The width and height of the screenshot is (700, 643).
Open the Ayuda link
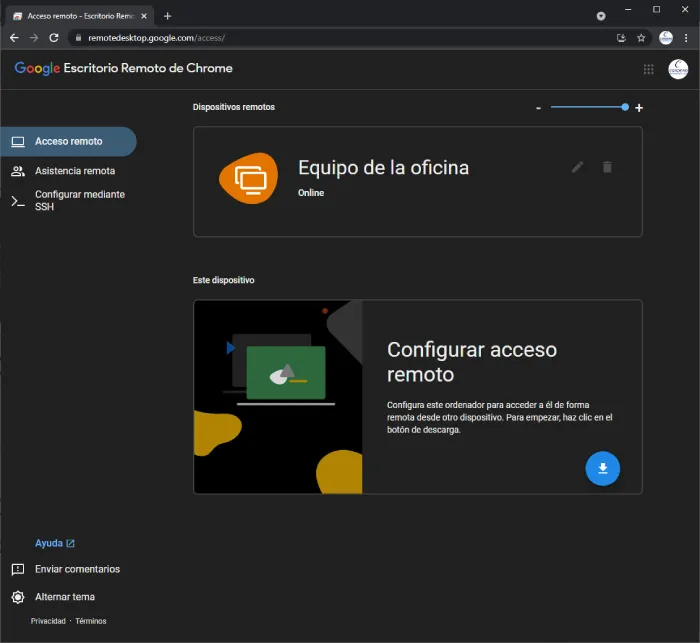(54, 543)
